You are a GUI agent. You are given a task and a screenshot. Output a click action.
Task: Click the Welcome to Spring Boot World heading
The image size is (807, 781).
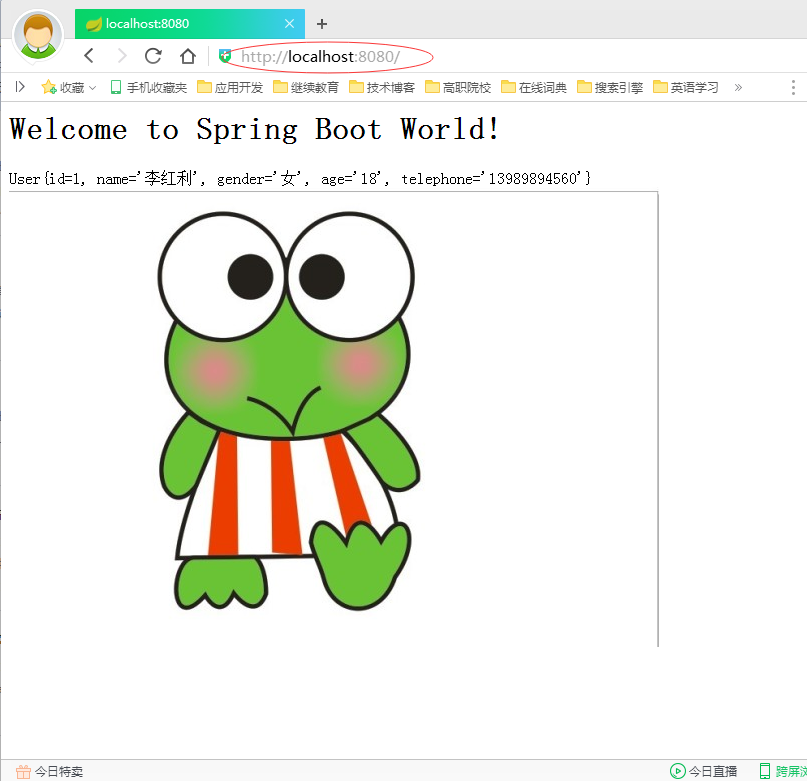254,129
